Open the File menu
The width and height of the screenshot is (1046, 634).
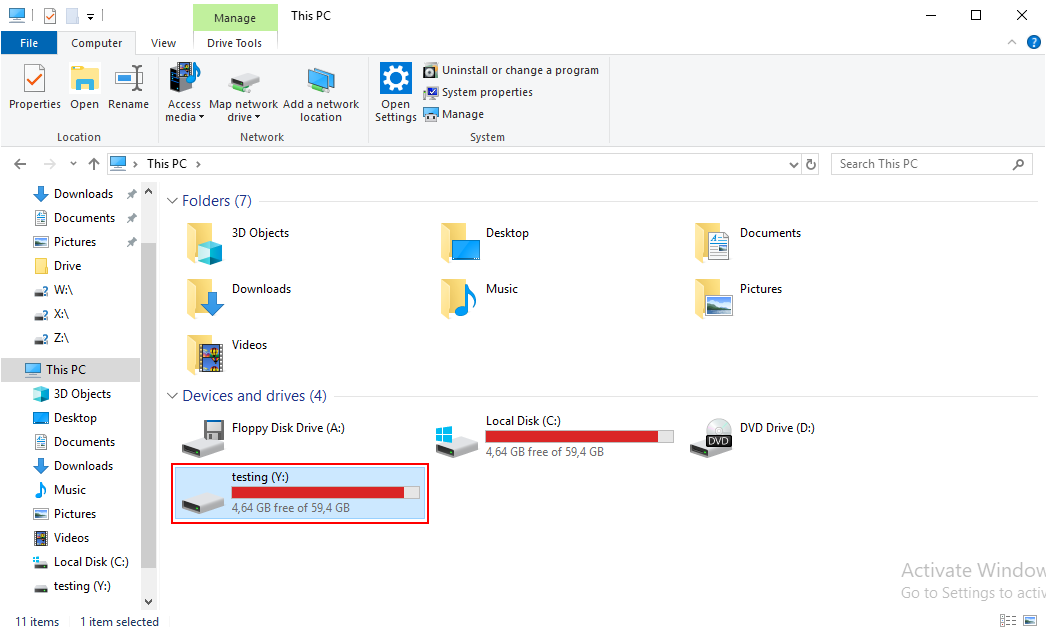[x=29, y=43]
